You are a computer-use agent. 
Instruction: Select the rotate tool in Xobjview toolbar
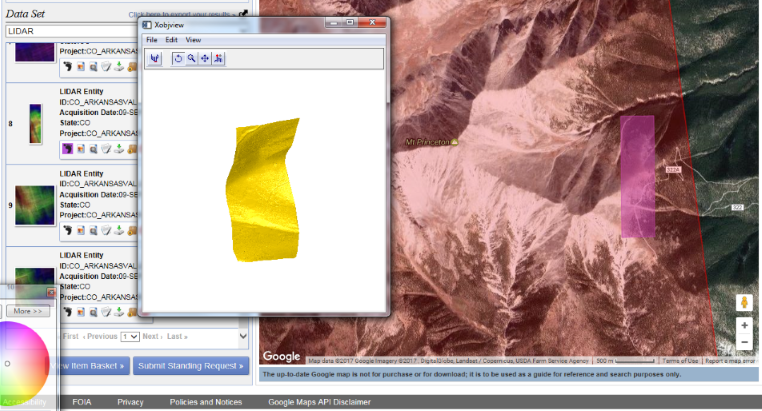click(177, 59)
